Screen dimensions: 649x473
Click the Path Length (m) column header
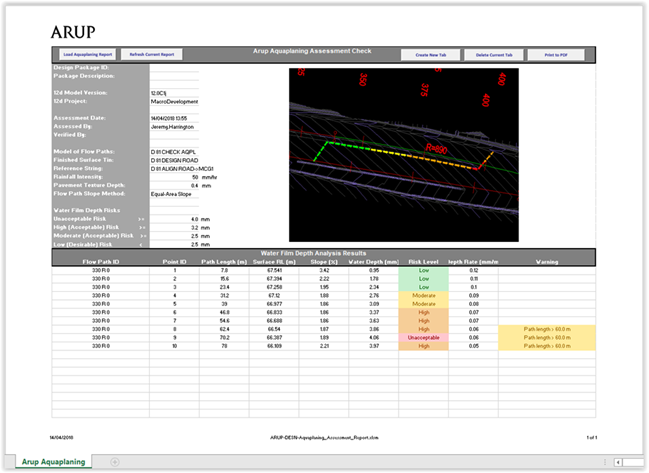coord(224,262)
